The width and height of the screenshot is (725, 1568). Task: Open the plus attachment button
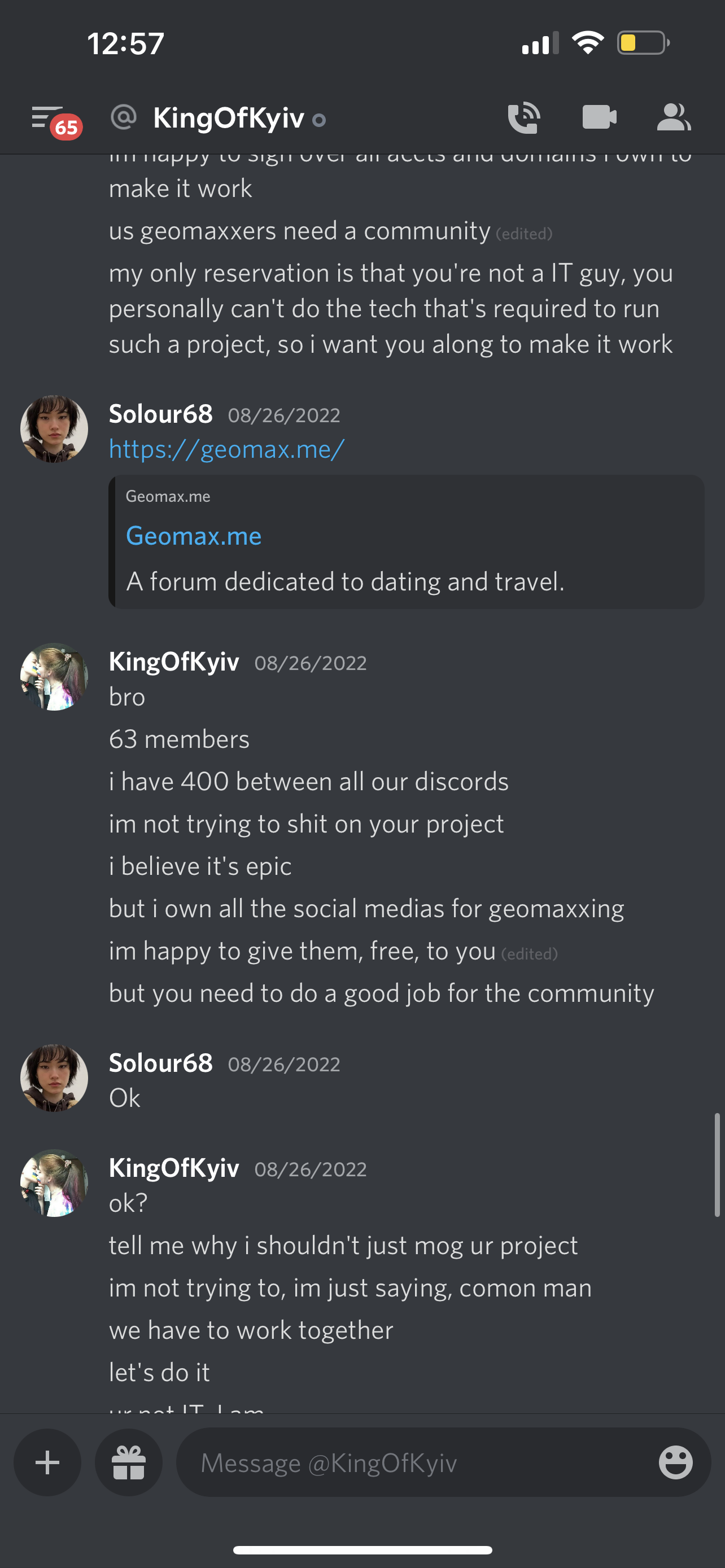47,1462
